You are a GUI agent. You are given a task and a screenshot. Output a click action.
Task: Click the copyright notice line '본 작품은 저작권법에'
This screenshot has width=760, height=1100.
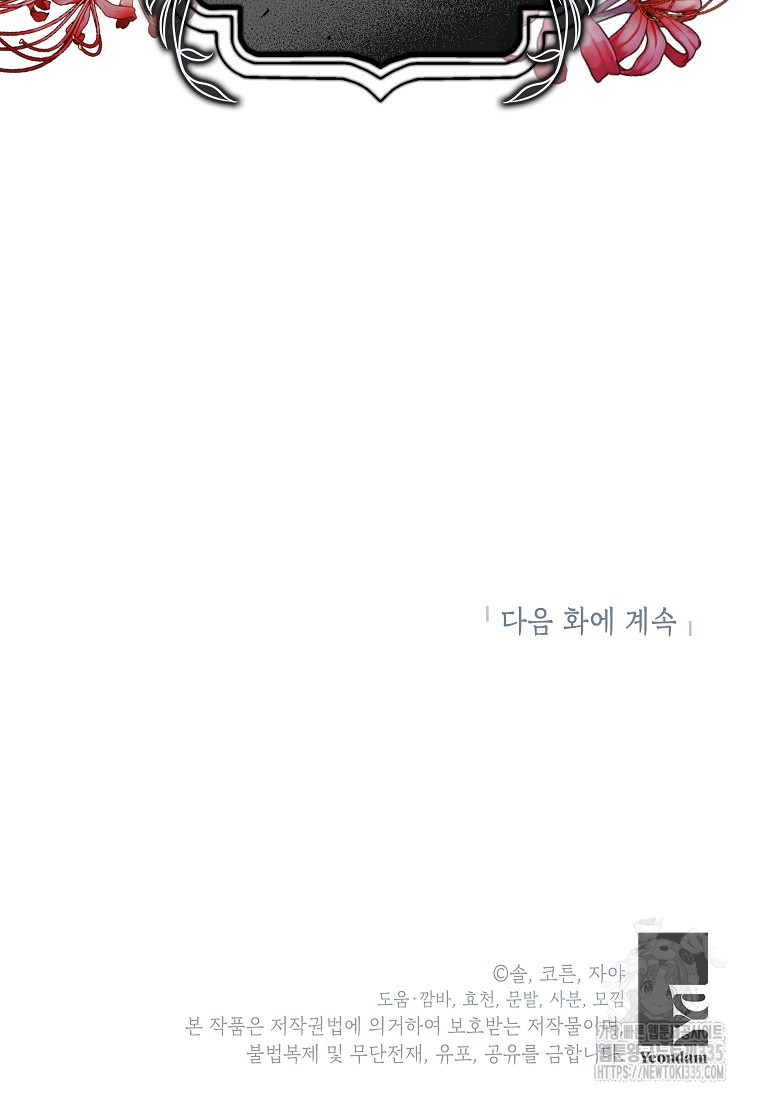pos(401,1026)
